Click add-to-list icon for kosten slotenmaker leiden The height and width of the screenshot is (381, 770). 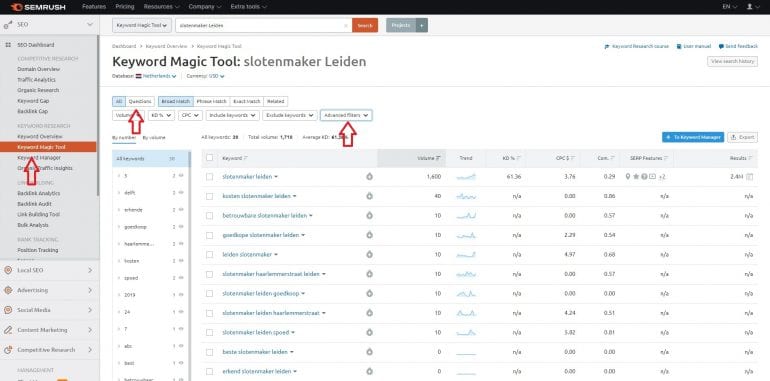point(369,196)
